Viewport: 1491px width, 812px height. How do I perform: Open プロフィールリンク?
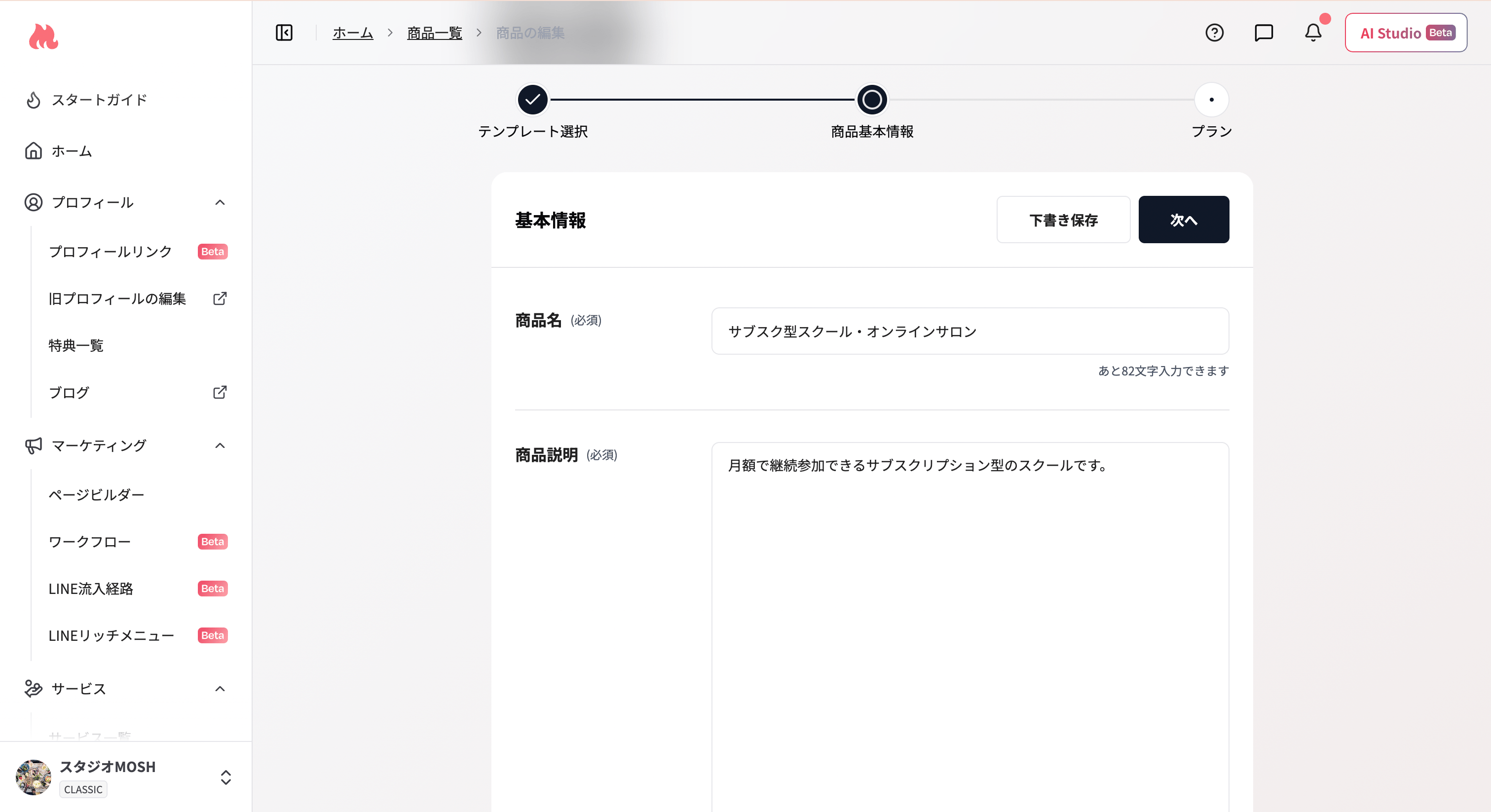pos(110,252)
